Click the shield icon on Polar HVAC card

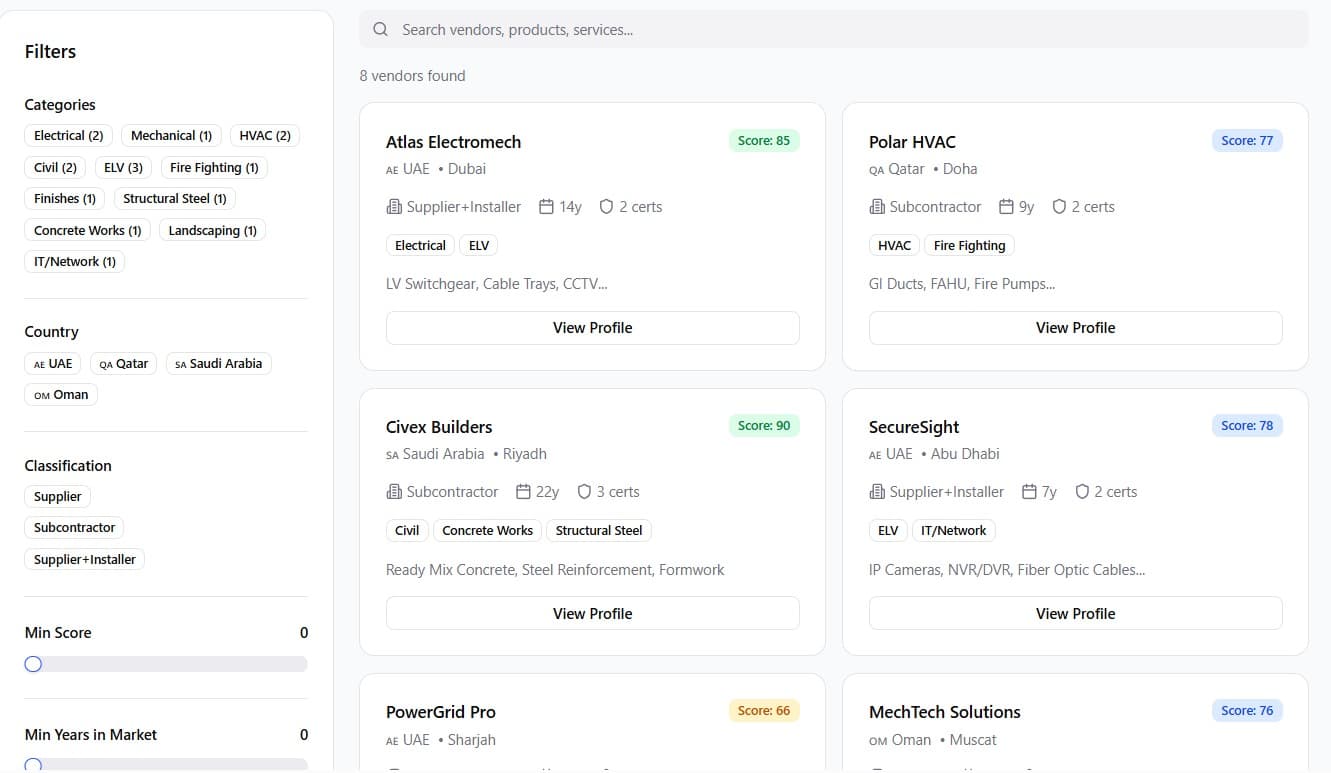(1059, 207)
